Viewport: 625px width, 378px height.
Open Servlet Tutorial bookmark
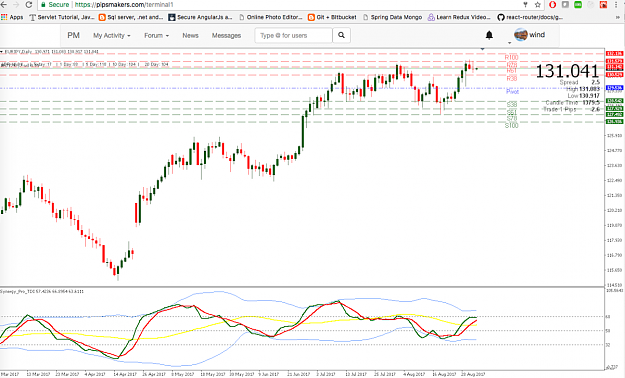tap(62, 17)
